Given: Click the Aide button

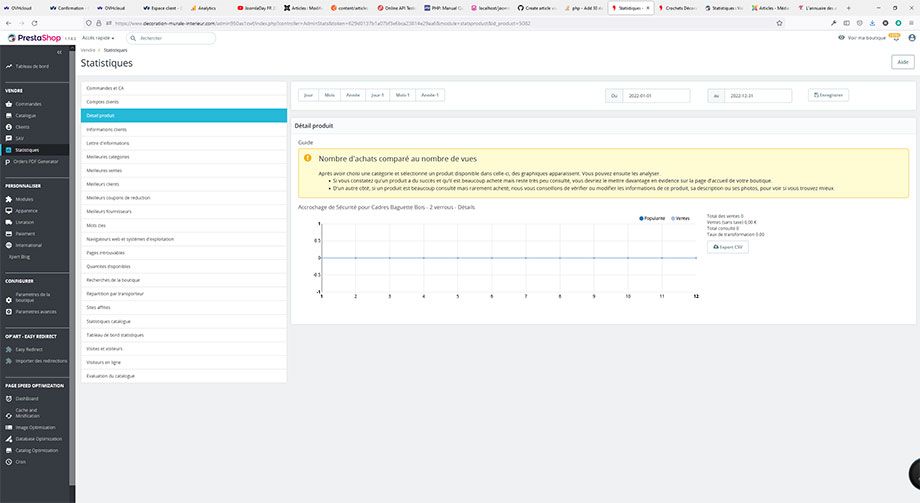Looking at the screenshot, I should [x=903, y=62].
